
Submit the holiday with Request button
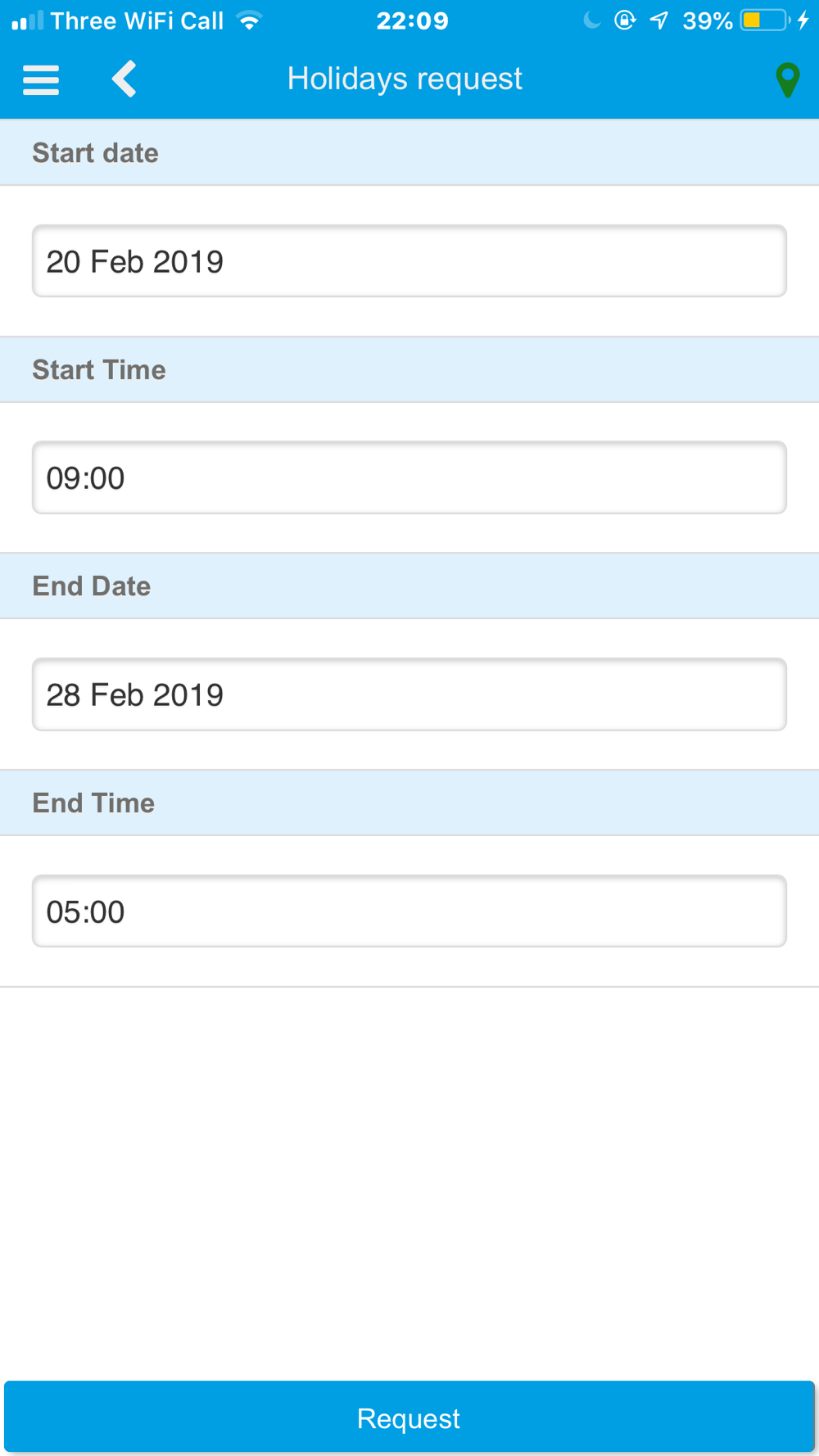coord(409,1417)
